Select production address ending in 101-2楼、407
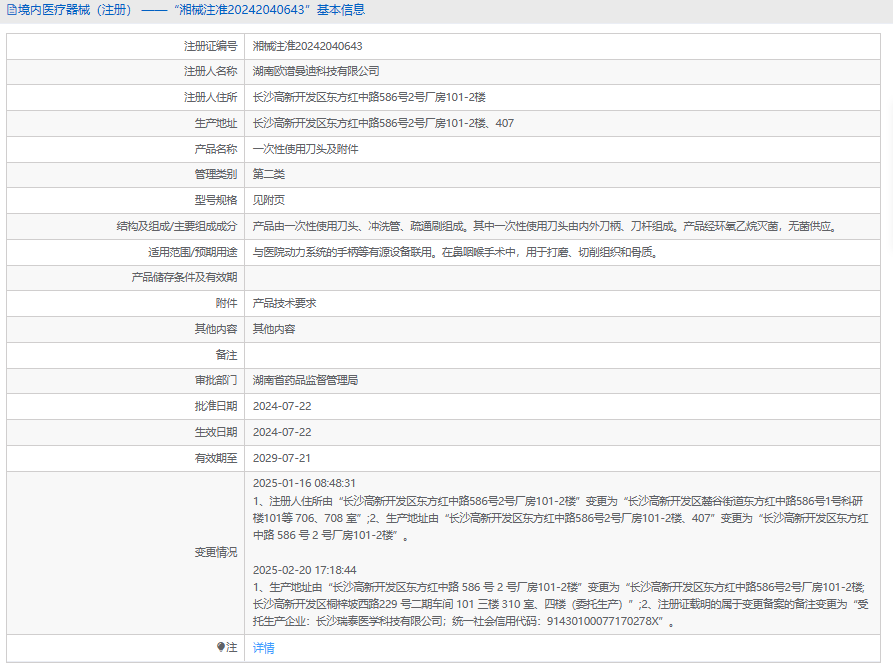This screenshot has width=893, height=667. 383,123
